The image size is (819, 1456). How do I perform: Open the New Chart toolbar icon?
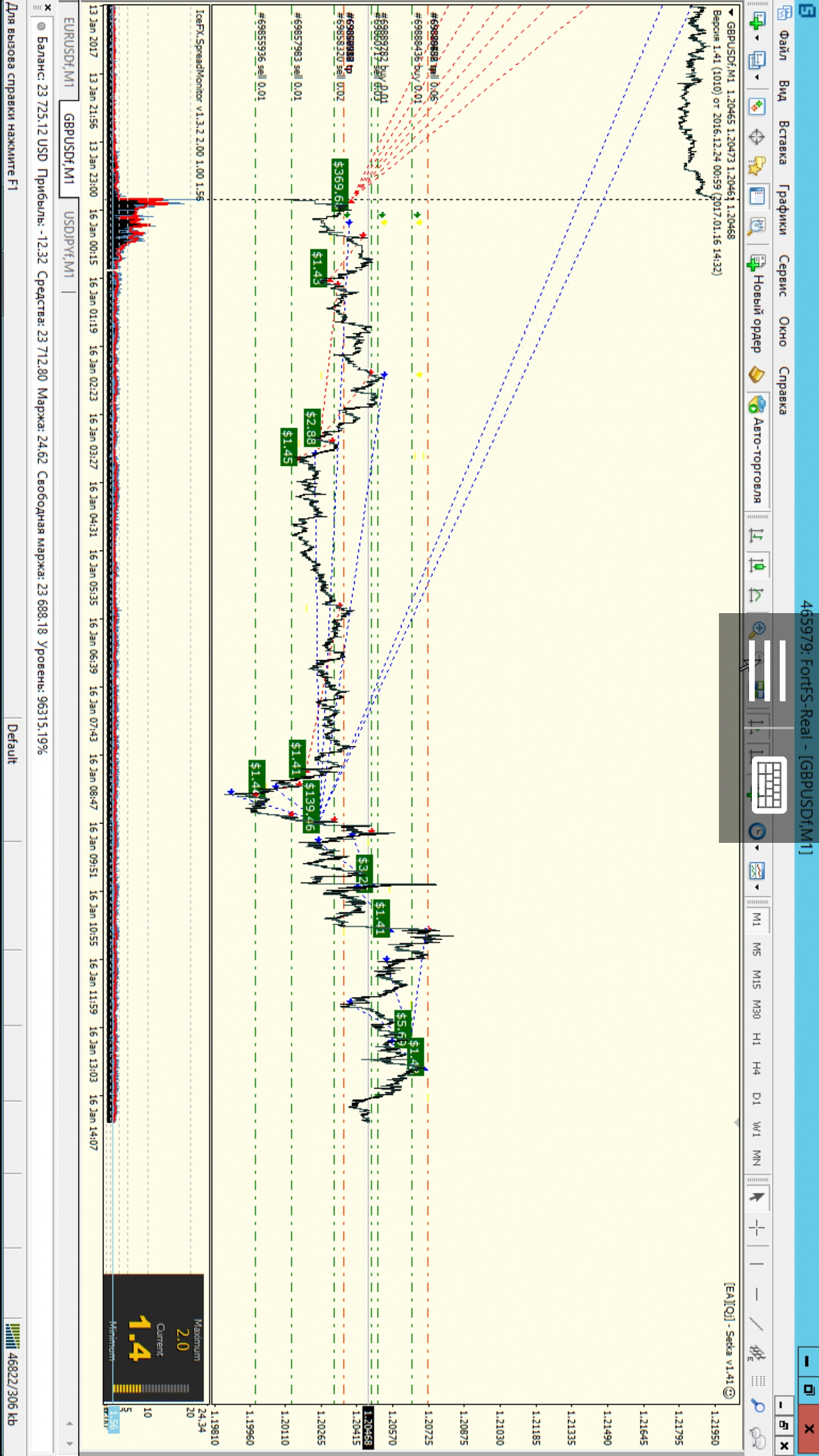point(757,22)
